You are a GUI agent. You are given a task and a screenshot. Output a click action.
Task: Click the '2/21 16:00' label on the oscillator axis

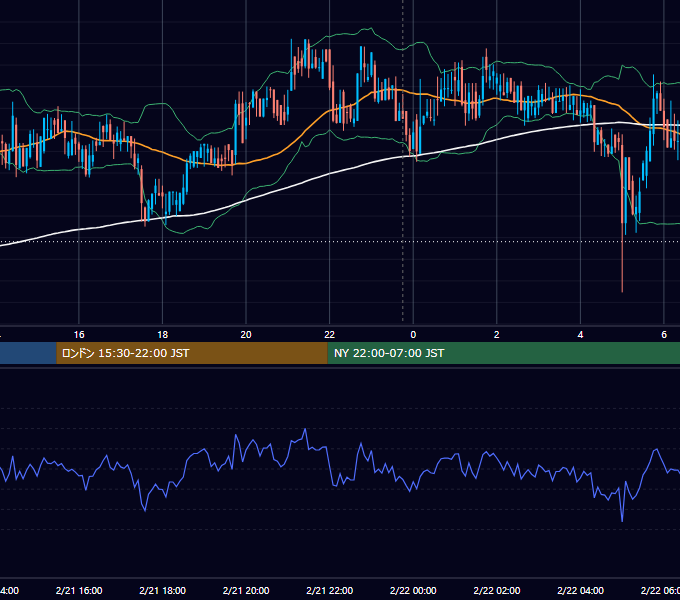[x=79, y=590]
